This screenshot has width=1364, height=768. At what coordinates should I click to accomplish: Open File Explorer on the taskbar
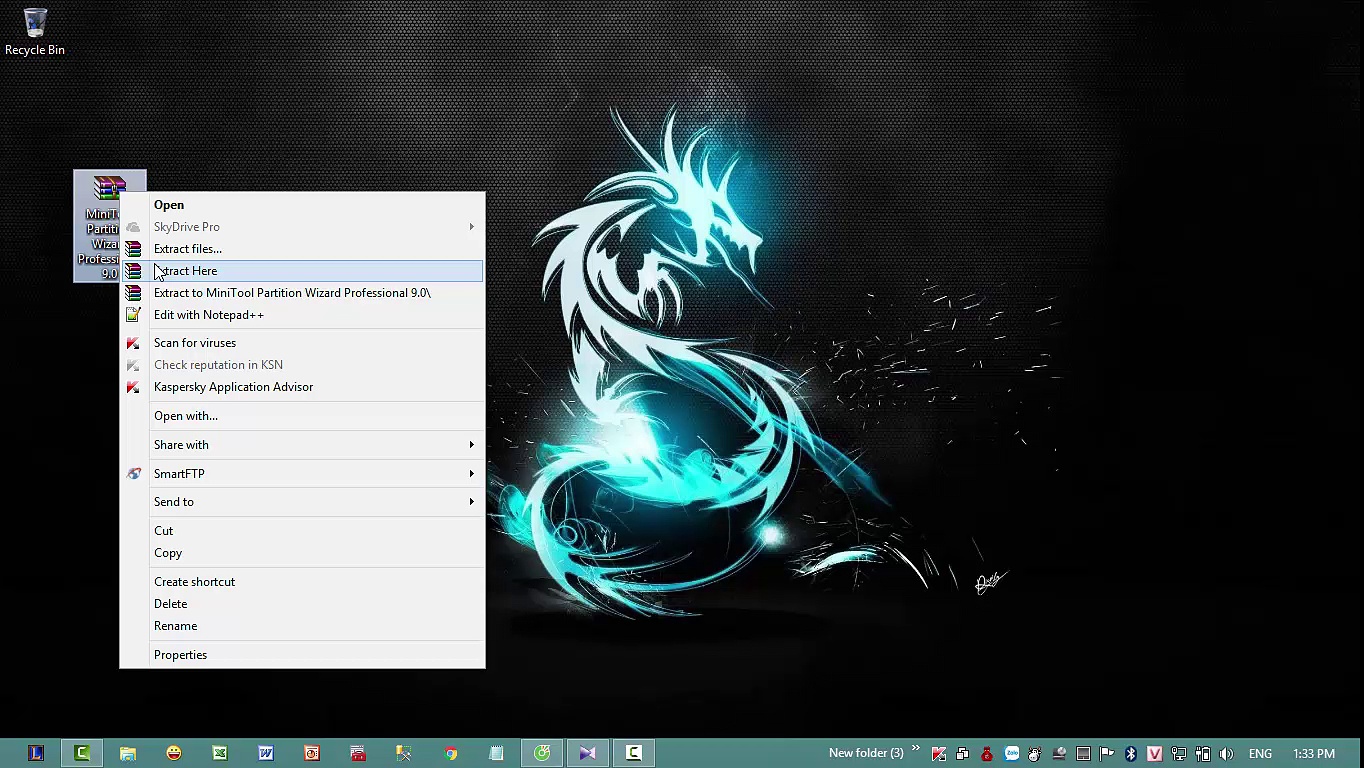click(x=128, y=753)
